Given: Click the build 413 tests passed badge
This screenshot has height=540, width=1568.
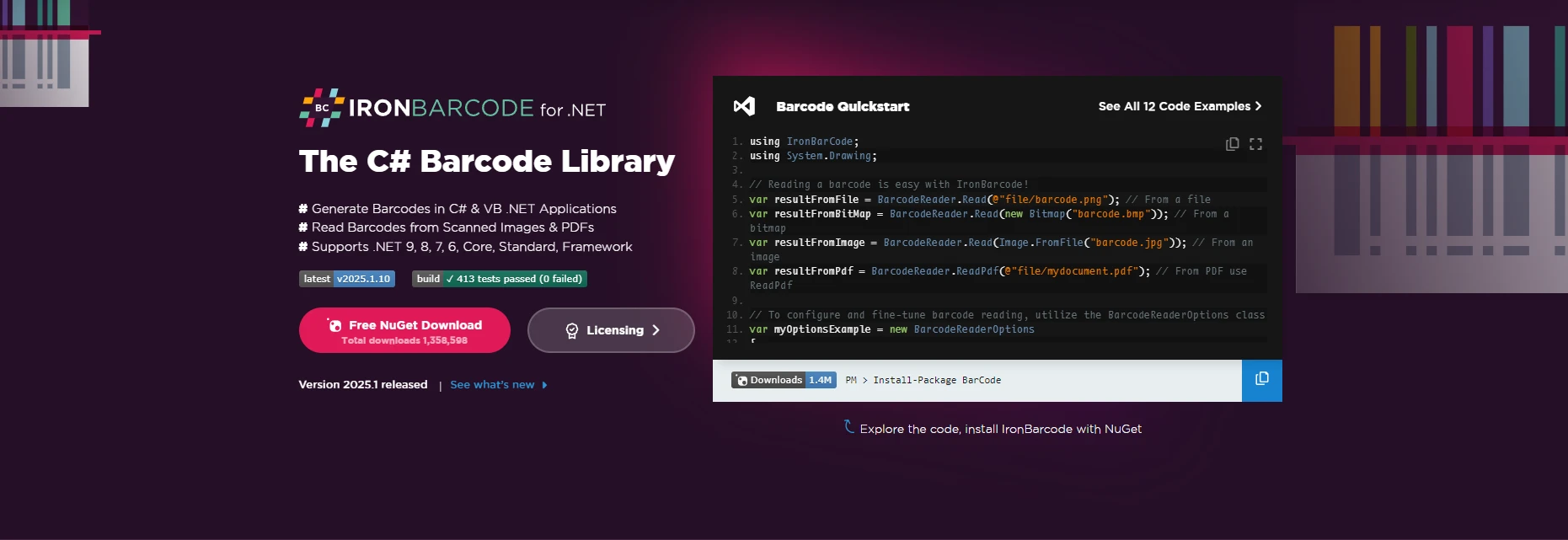Looking at the screenshot, I should [499, 279].
